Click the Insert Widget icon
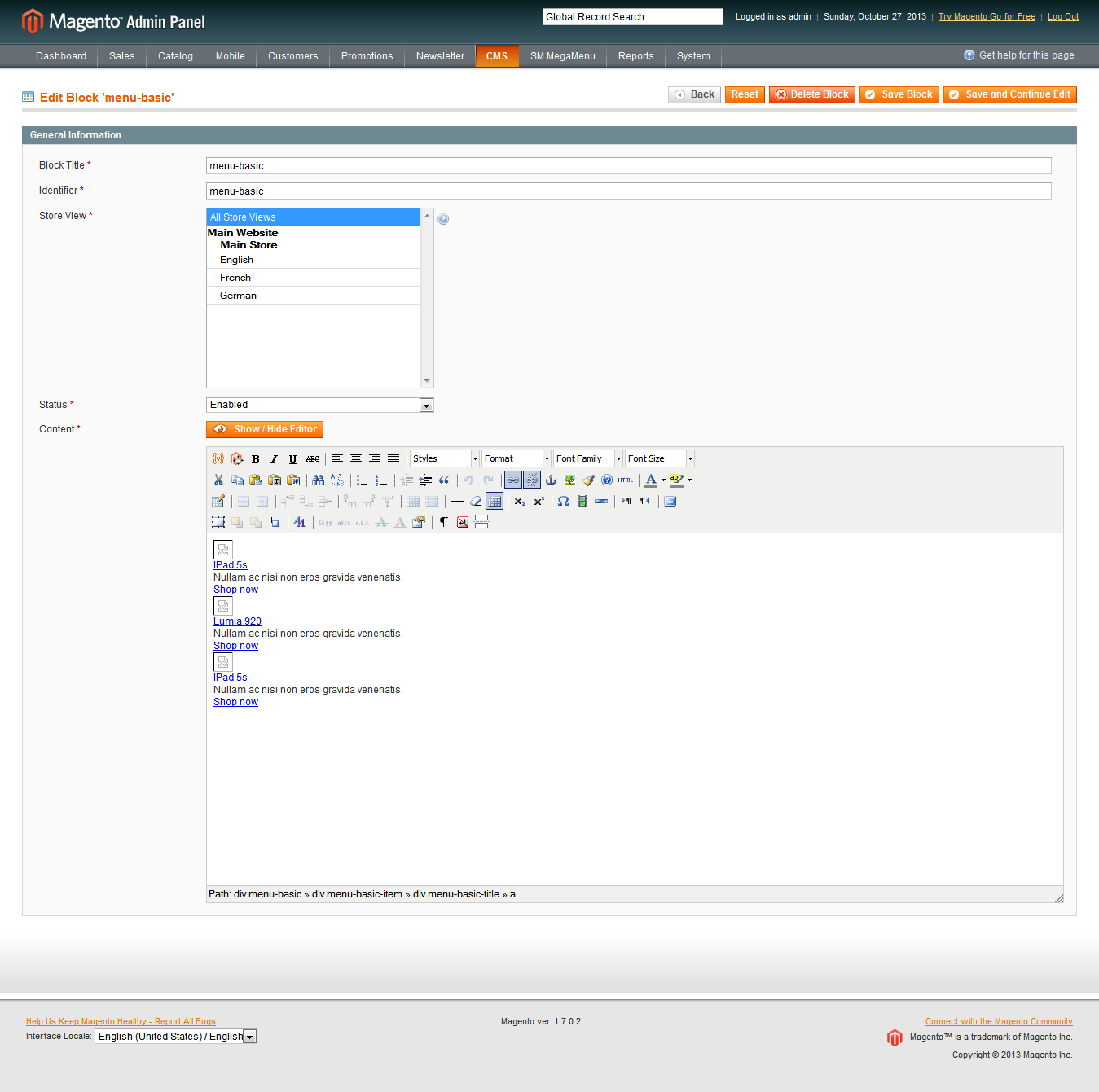The width and height of the screenshot is (1099, 1092). click(x=237, y=459)
